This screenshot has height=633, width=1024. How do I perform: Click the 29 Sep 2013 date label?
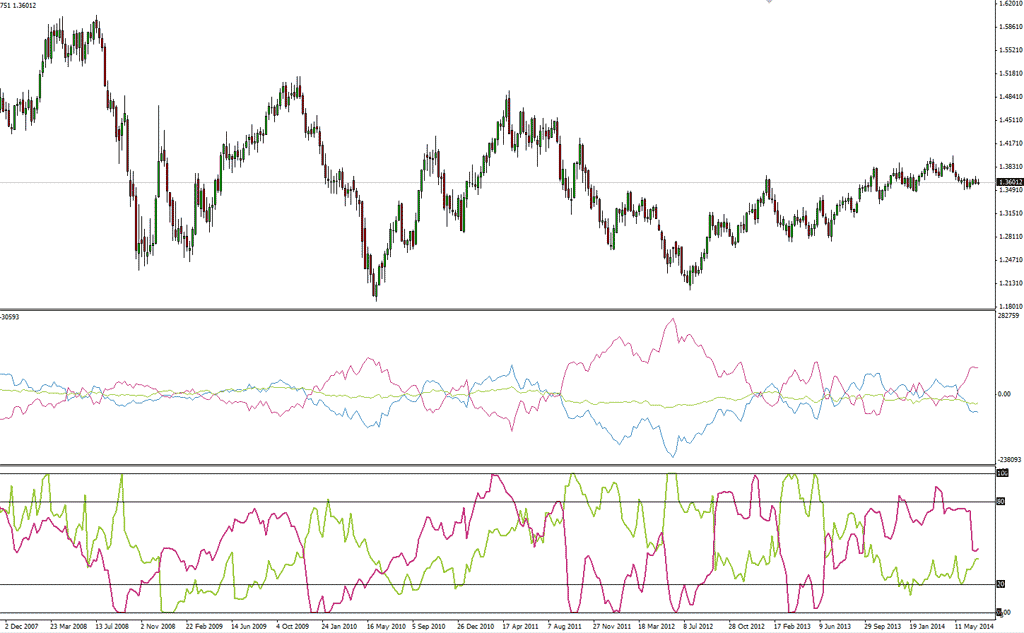[882, 626]
